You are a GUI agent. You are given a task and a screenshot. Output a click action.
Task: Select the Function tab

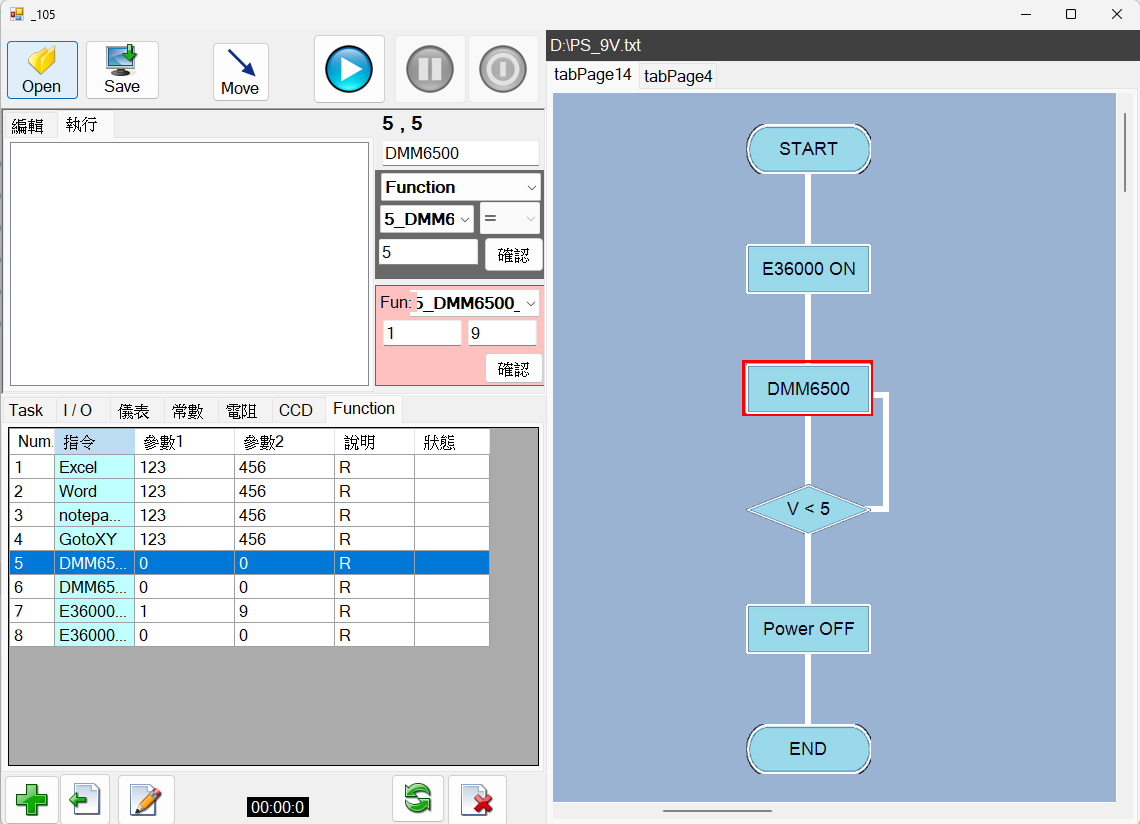pyautogui.click(x=364, y=409)
